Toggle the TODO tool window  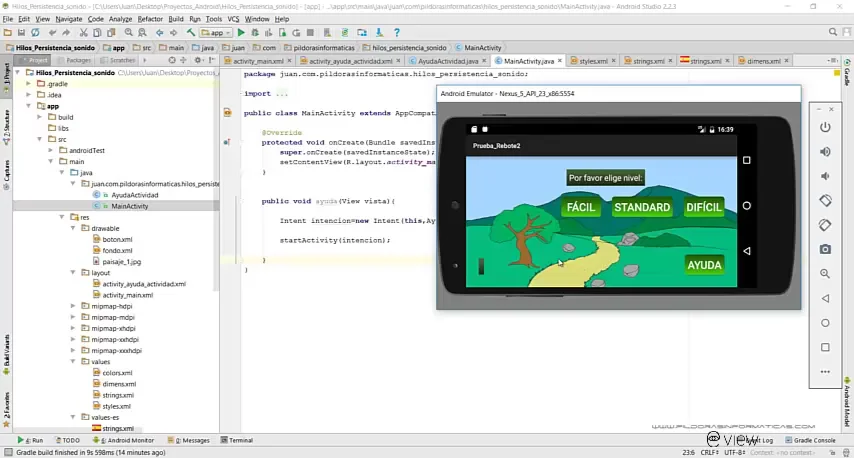point(66,440)
